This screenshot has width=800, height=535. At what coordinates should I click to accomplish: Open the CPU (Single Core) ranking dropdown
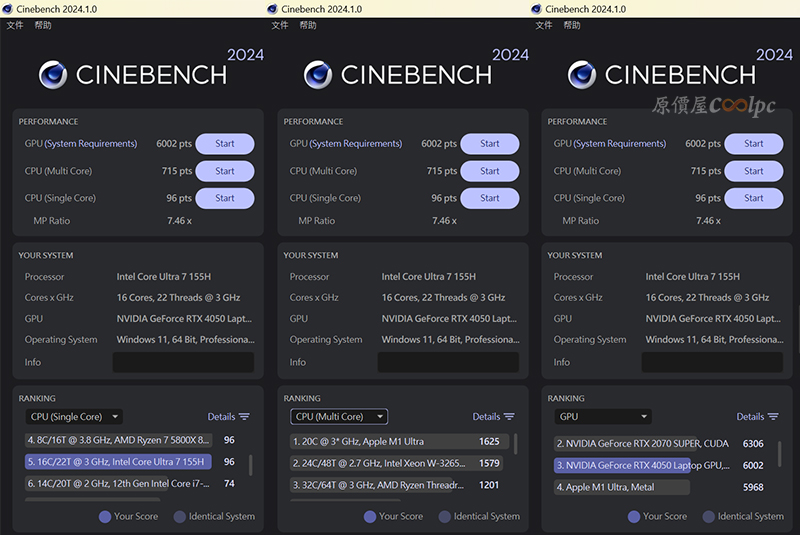74,417
